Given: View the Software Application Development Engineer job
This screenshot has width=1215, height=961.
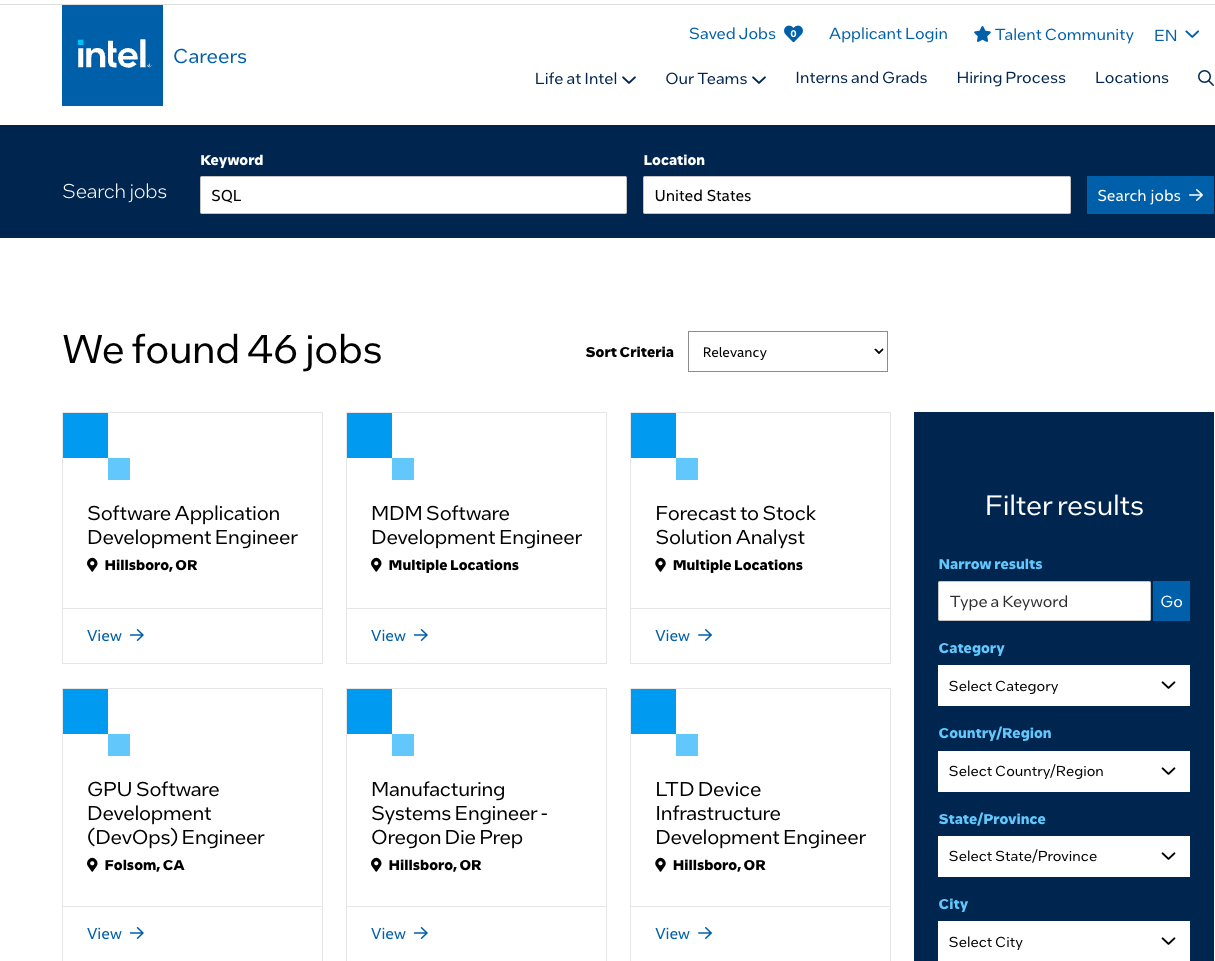Looking at the screenshot, I should (x=116, y=635).
